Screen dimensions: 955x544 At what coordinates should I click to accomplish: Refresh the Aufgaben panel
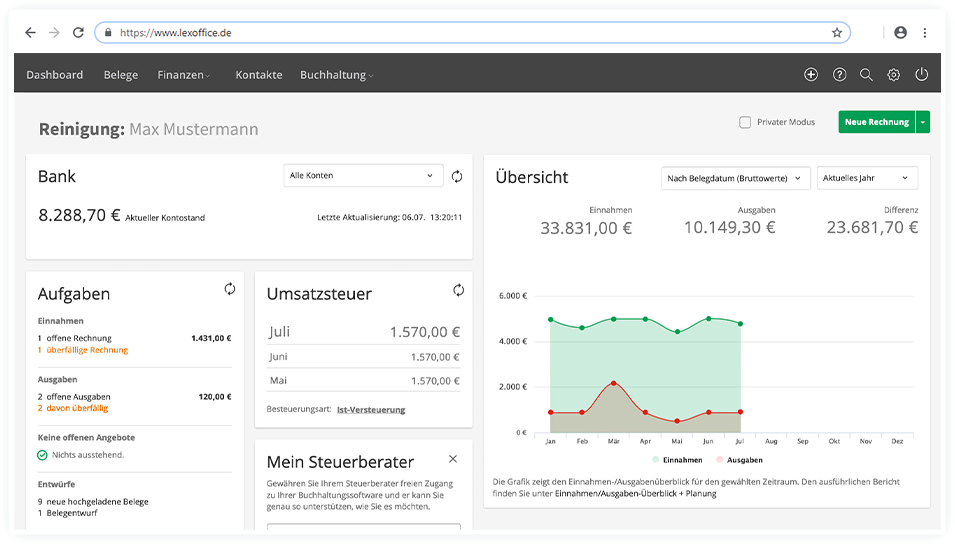point(230,289)
